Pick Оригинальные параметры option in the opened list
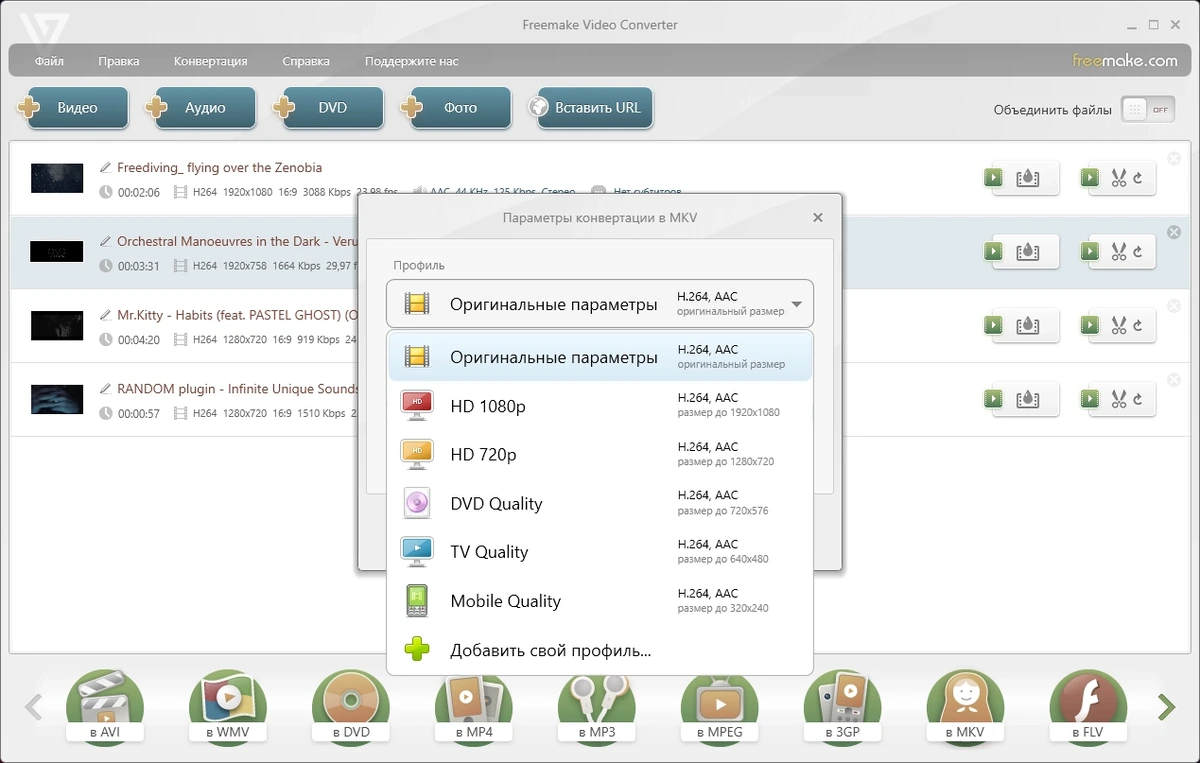Screen dimensions: 1200x763 coord(600,357)
